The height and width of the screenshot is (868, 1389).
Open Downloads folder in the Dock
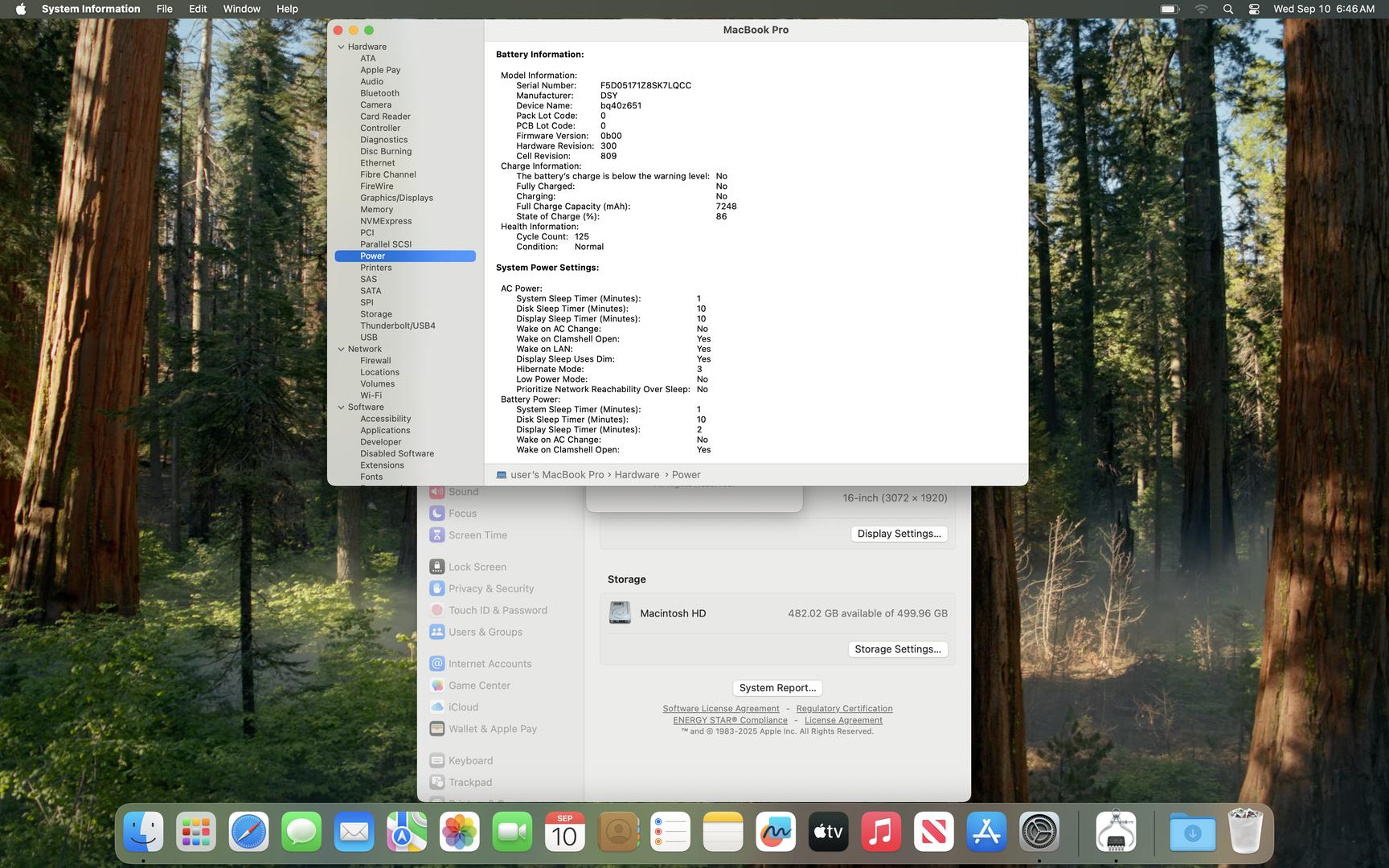(1193, 832)
